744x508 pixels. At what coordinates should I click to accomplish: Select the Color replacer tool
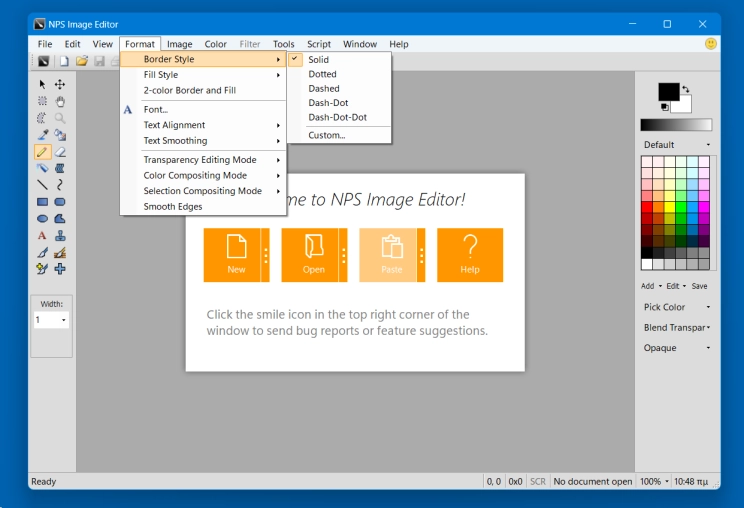60,135
